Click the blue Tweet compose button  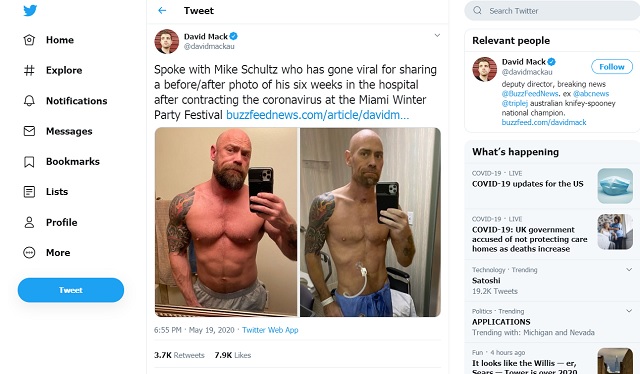tap(71, 290)
